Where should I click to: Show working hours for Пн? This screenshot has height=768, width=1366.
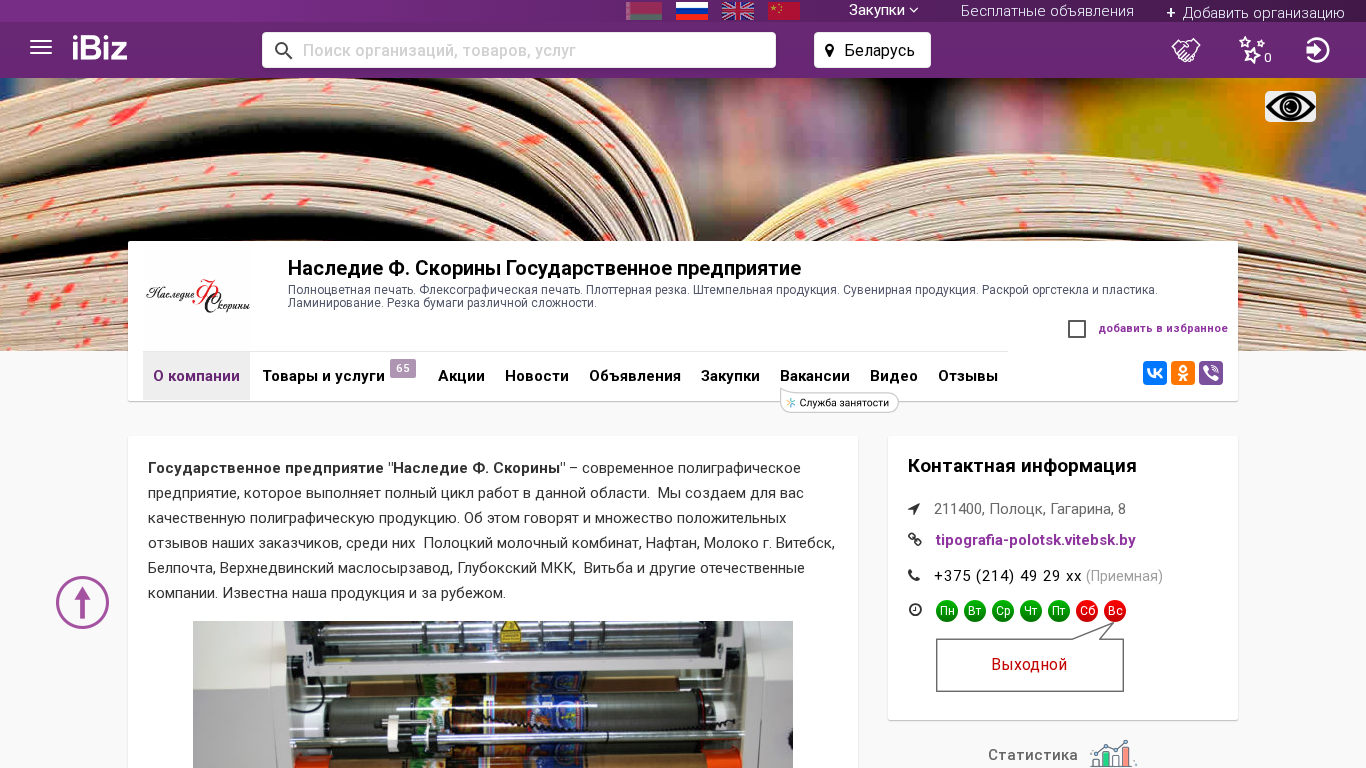coord(947,611)
